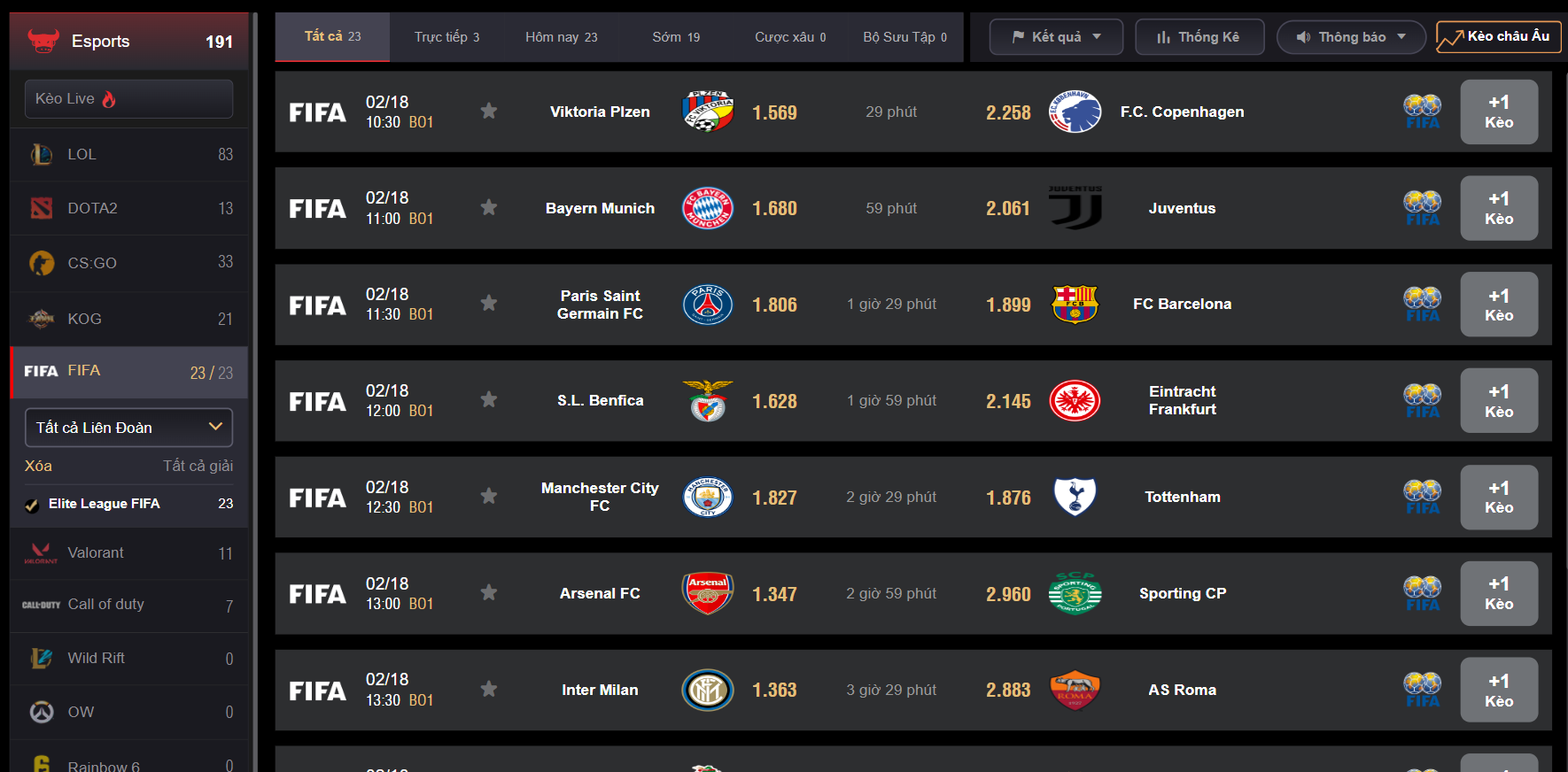Click the Juventus team logo
1568x772 pixels.
(1075, 208)
